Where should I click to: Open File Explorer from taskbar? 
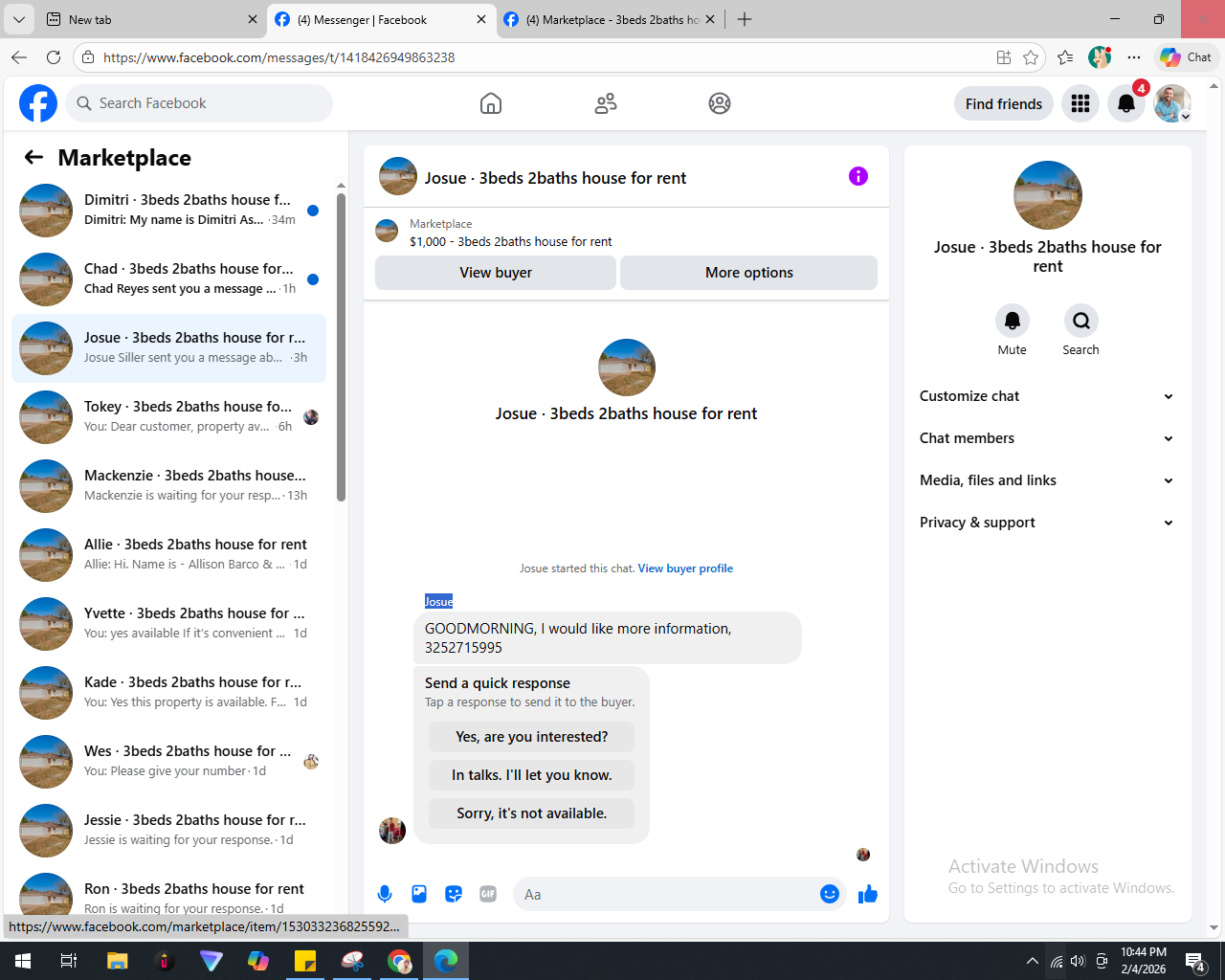tap(117, 961)
